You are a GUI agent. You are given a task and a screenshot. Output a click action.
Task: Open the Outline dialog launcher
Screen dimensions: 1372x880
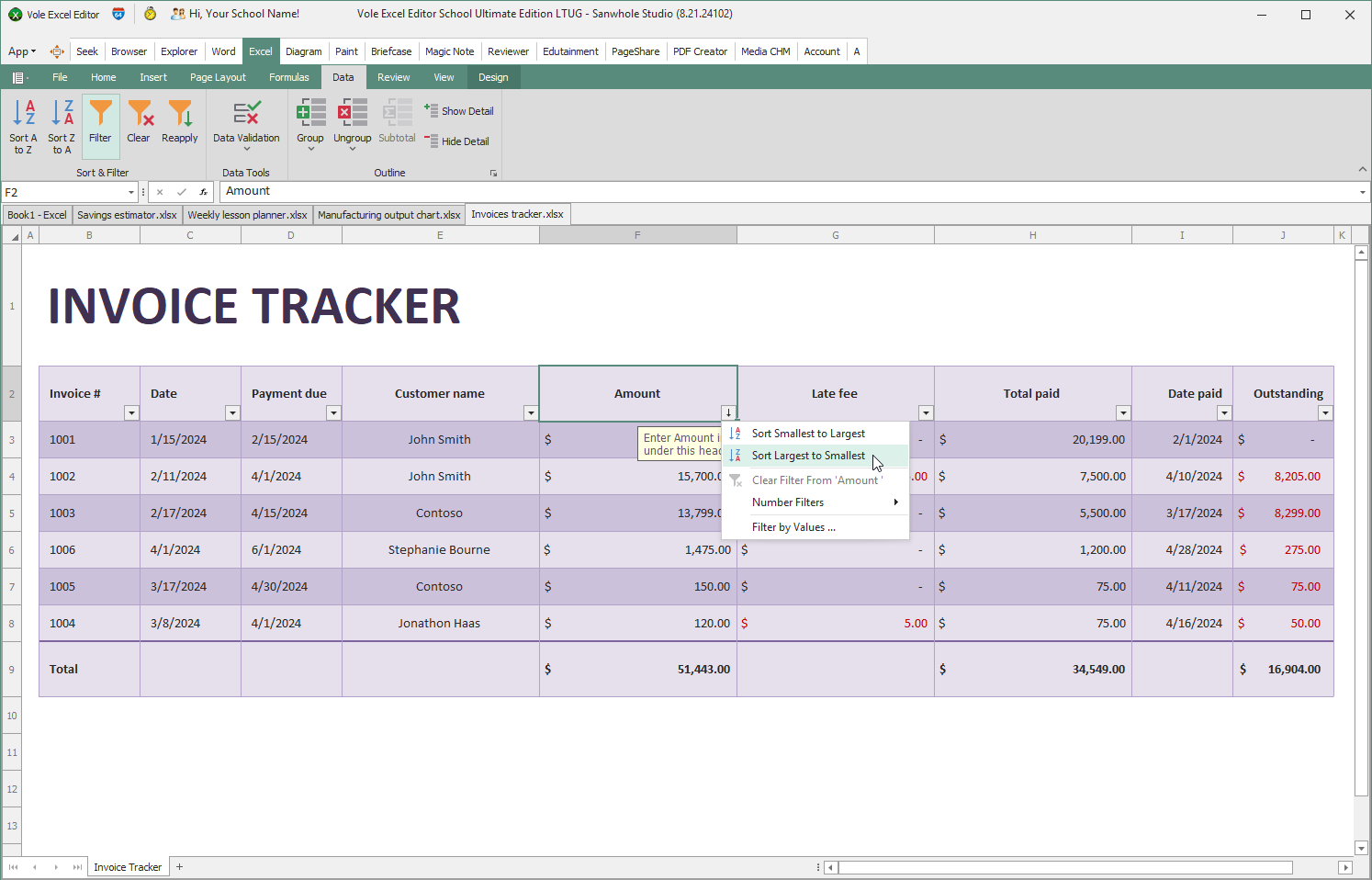(493, 173)
